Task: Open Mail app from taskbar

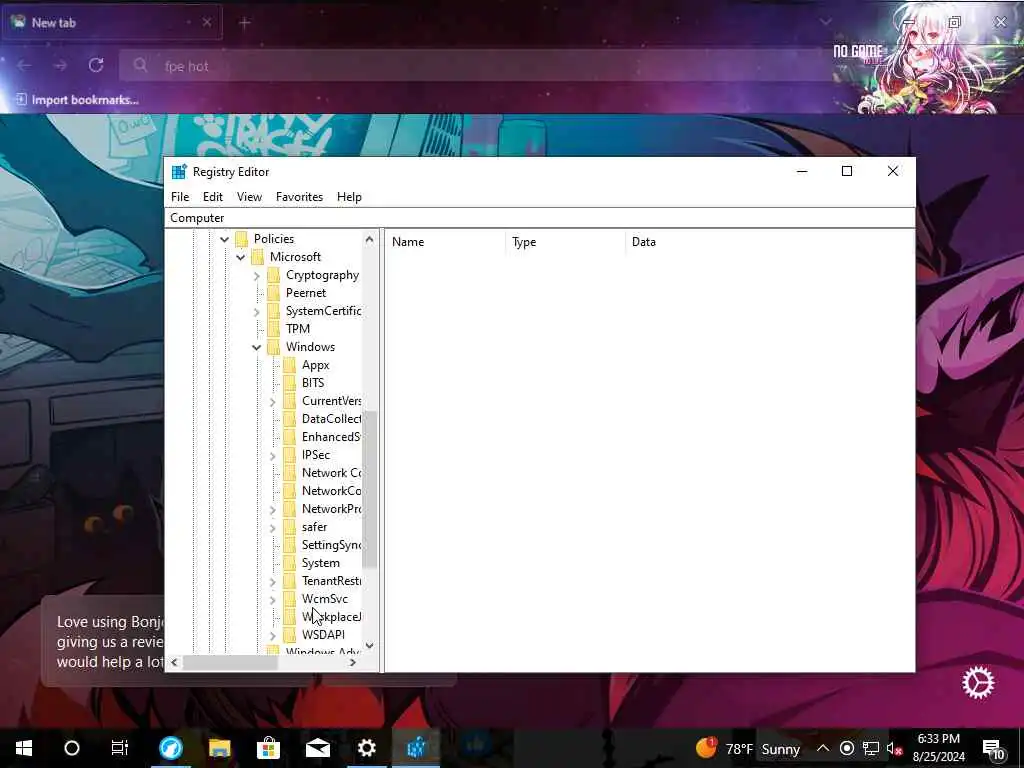Action: click(317, 748)
